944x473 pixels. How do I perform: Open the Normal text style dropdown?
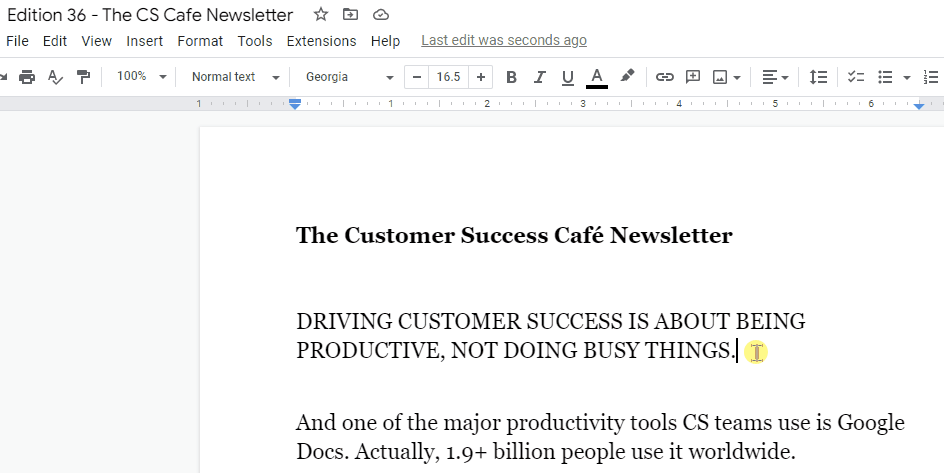click(x=235, y=77)
